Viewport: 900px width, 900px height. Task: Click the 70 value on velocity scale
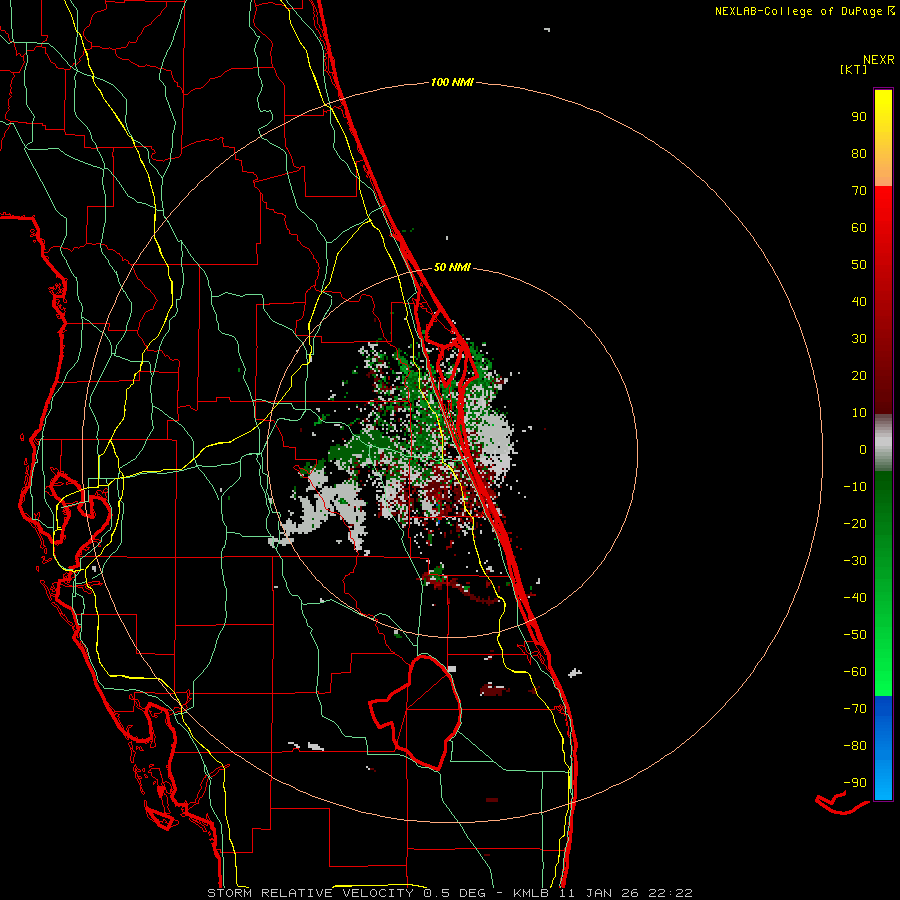point(859,191)
